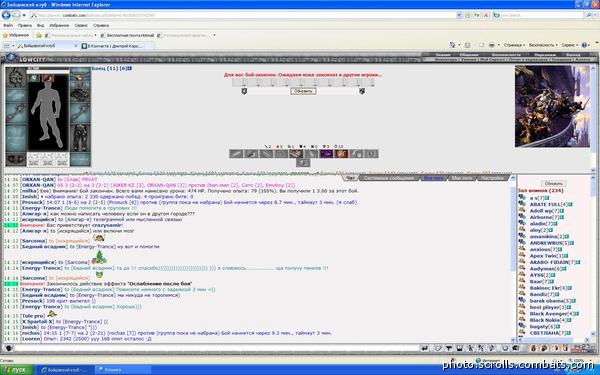The image size is (600, 375).
Task: Click the purple skill icon in the ability row
Action: 326,153
